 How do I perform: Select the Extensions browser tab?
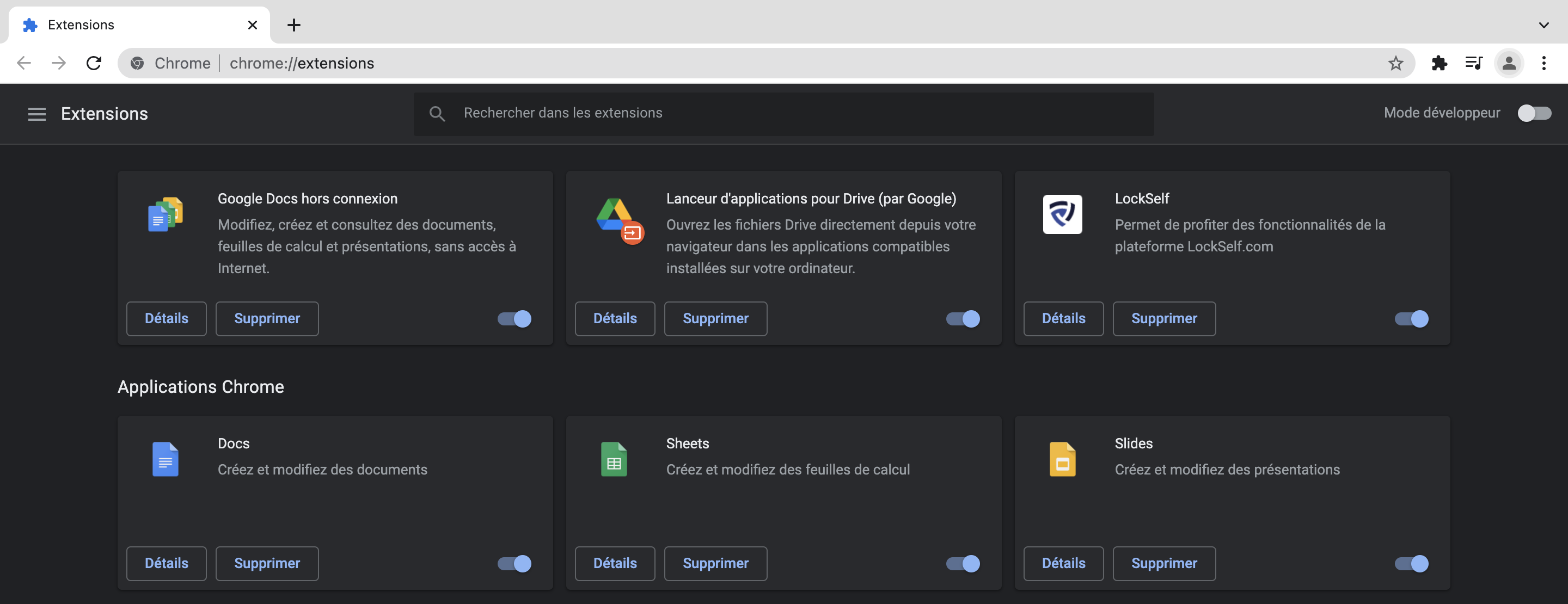[139, 25]
